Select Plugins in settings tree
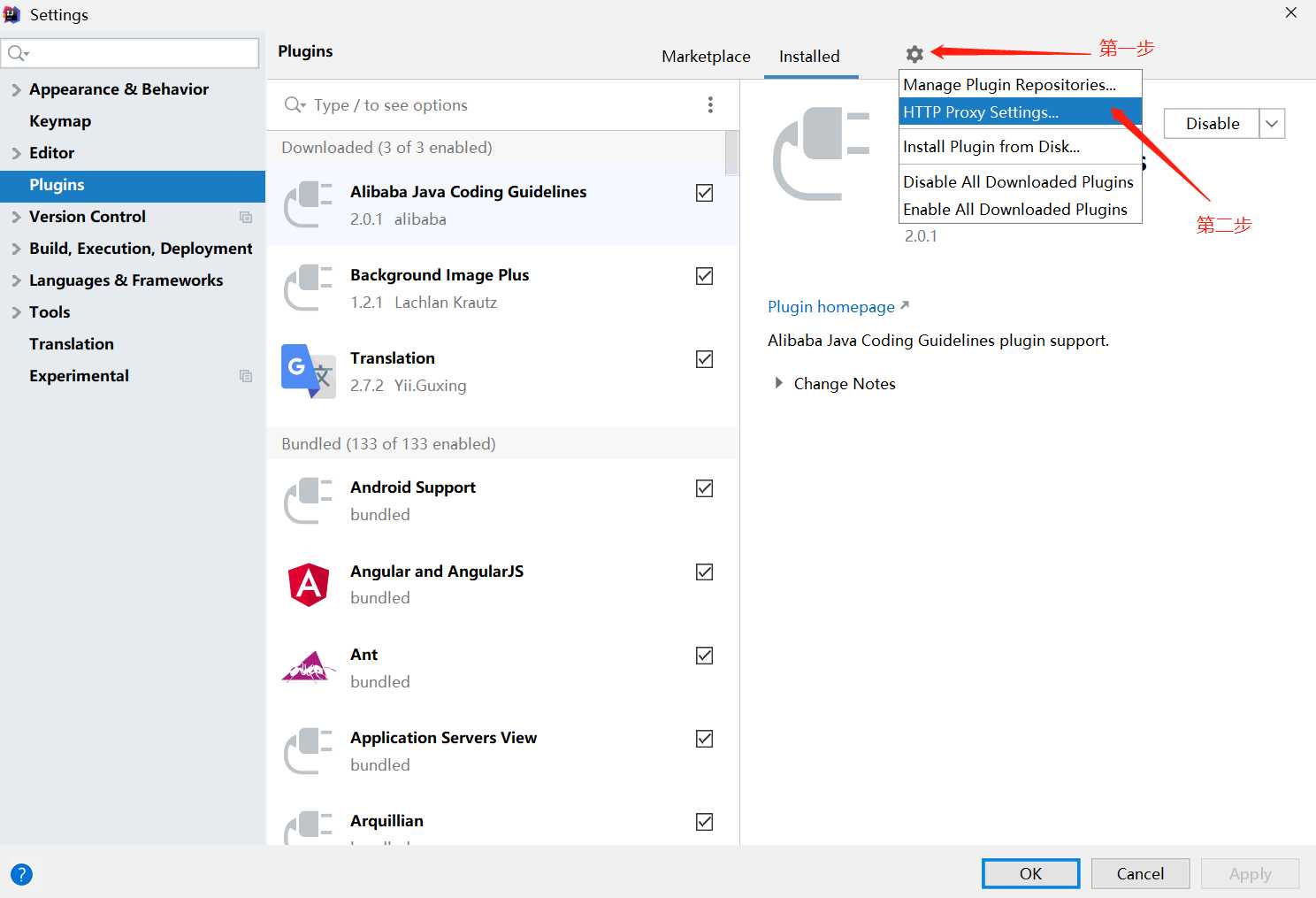Viewport: 1316px width, 898px height. point(133,185)
